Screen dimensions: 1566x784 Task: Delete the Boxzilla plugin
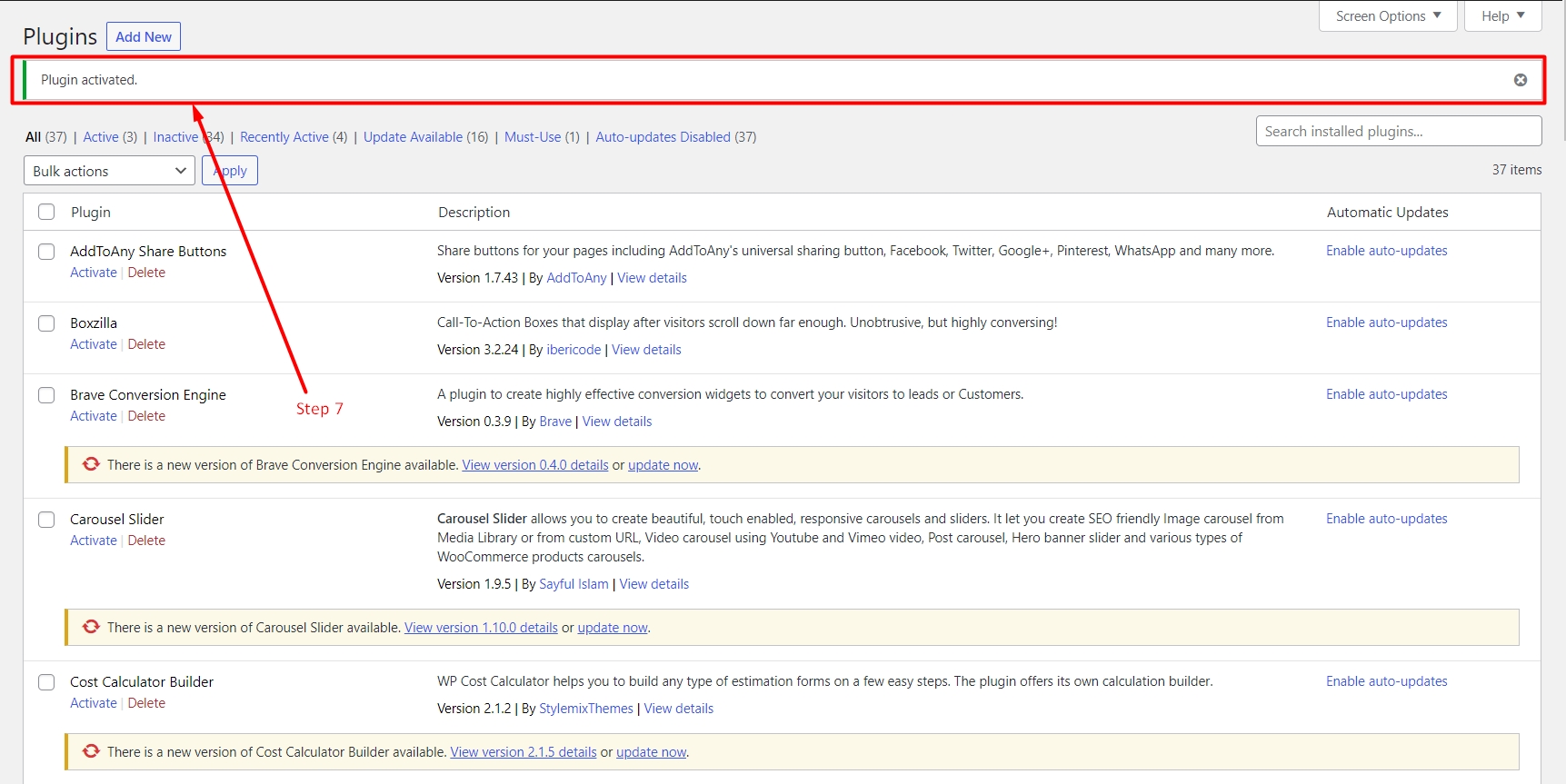click(x=146, y=344)
